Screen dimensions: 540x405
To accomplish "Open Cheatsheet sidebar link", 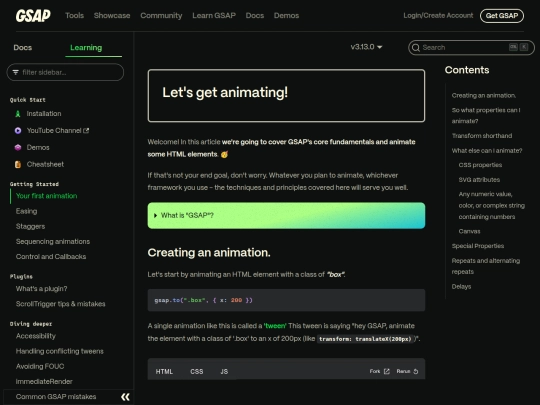I will (x=45, y=164).
